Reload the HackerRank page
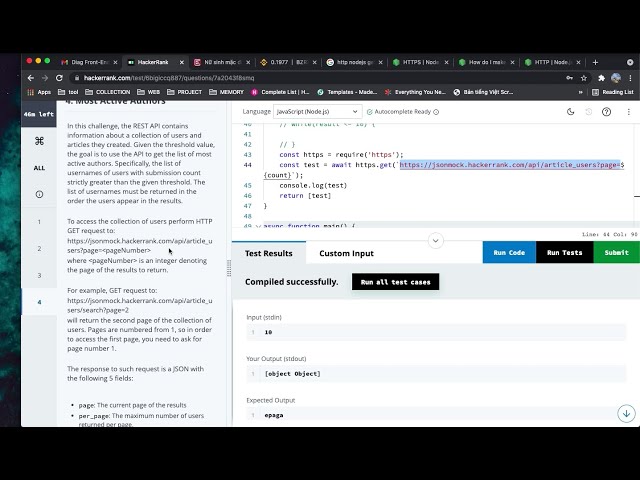Screen dimensions: 640x480 [x=59, y=78]
